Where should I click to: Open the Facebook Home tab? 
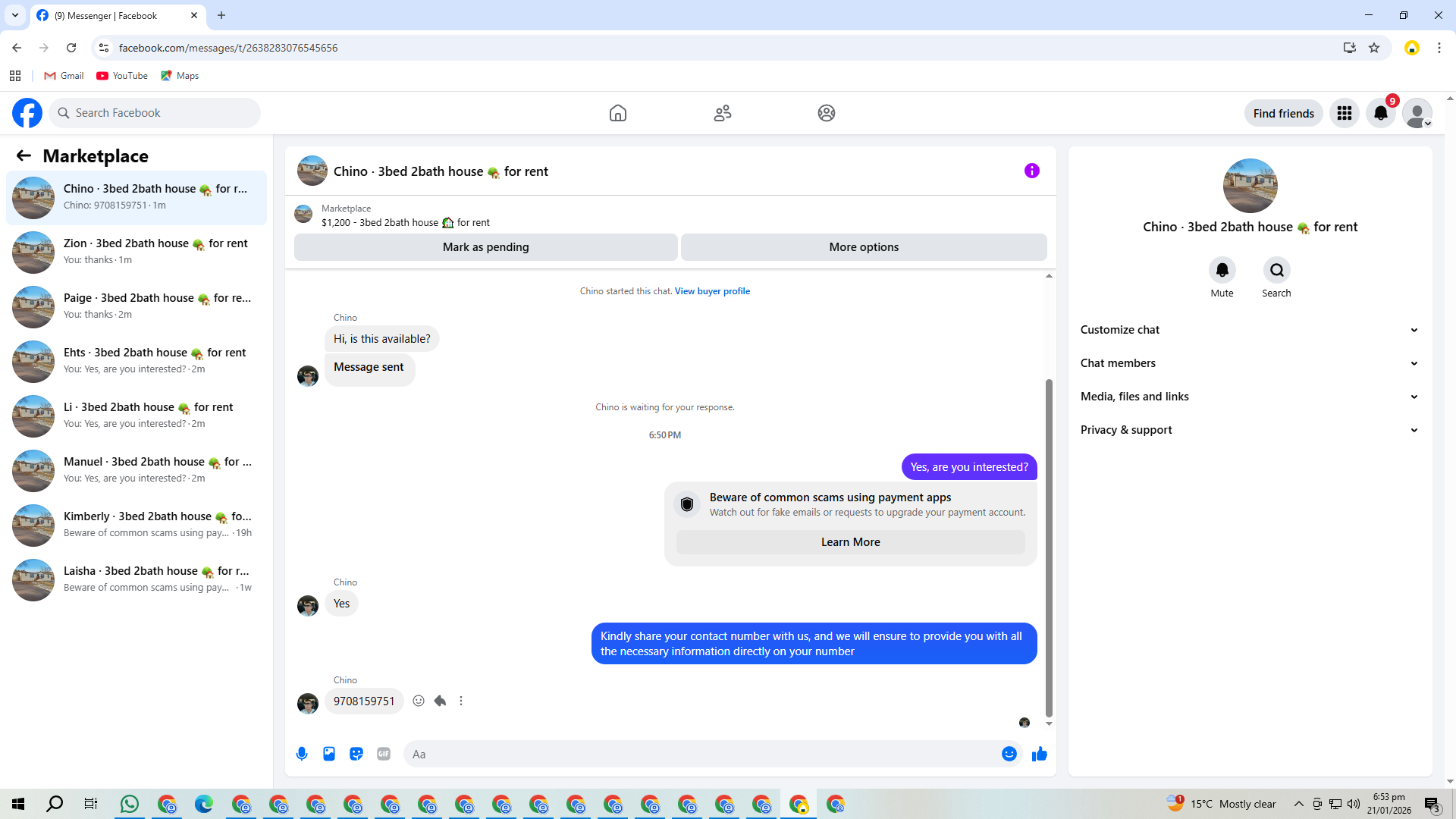tap(618, 113)
